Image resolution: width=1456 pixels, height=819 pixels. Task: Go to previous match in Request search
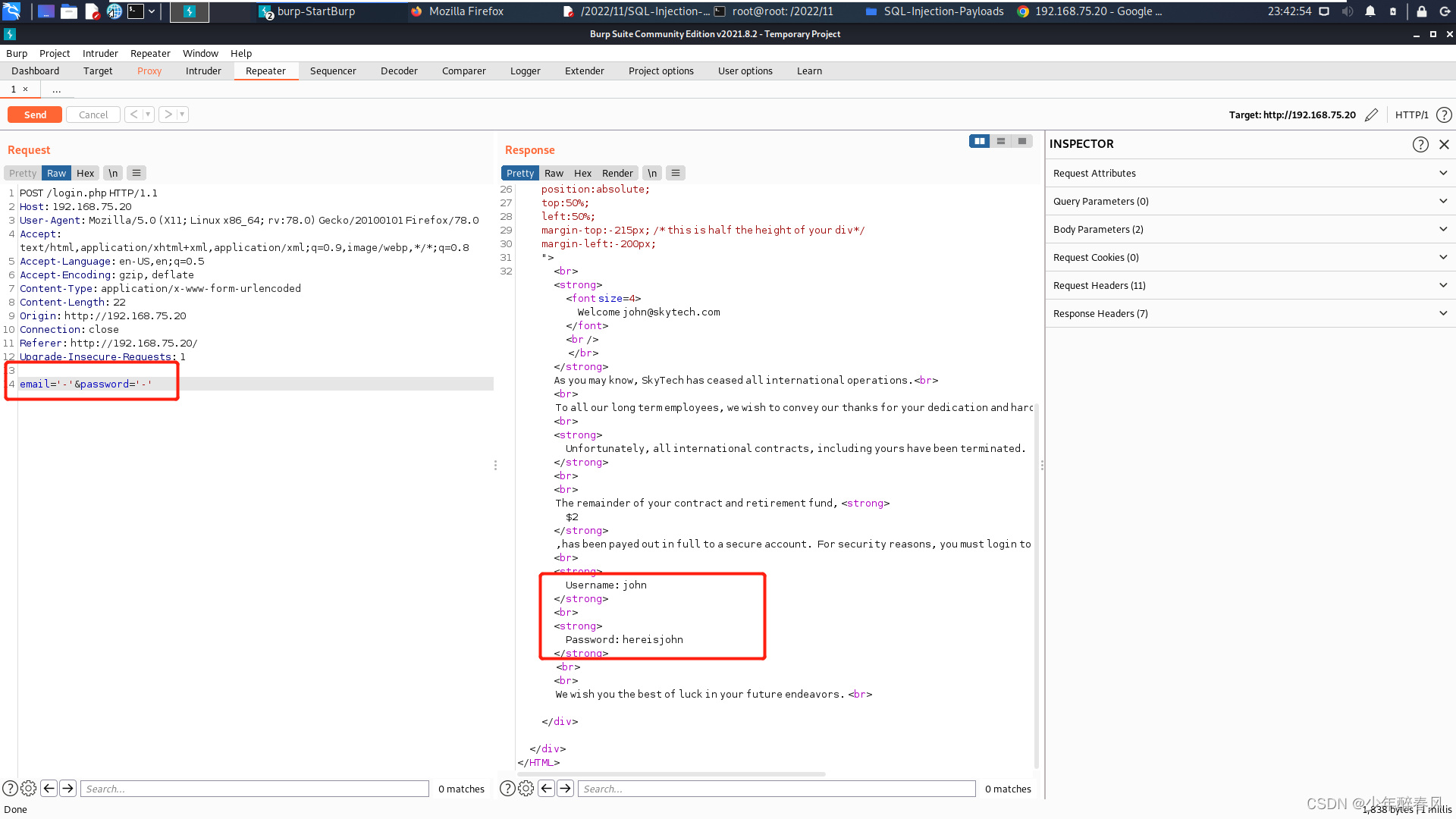pyautogui.click(x=49, y=789)
